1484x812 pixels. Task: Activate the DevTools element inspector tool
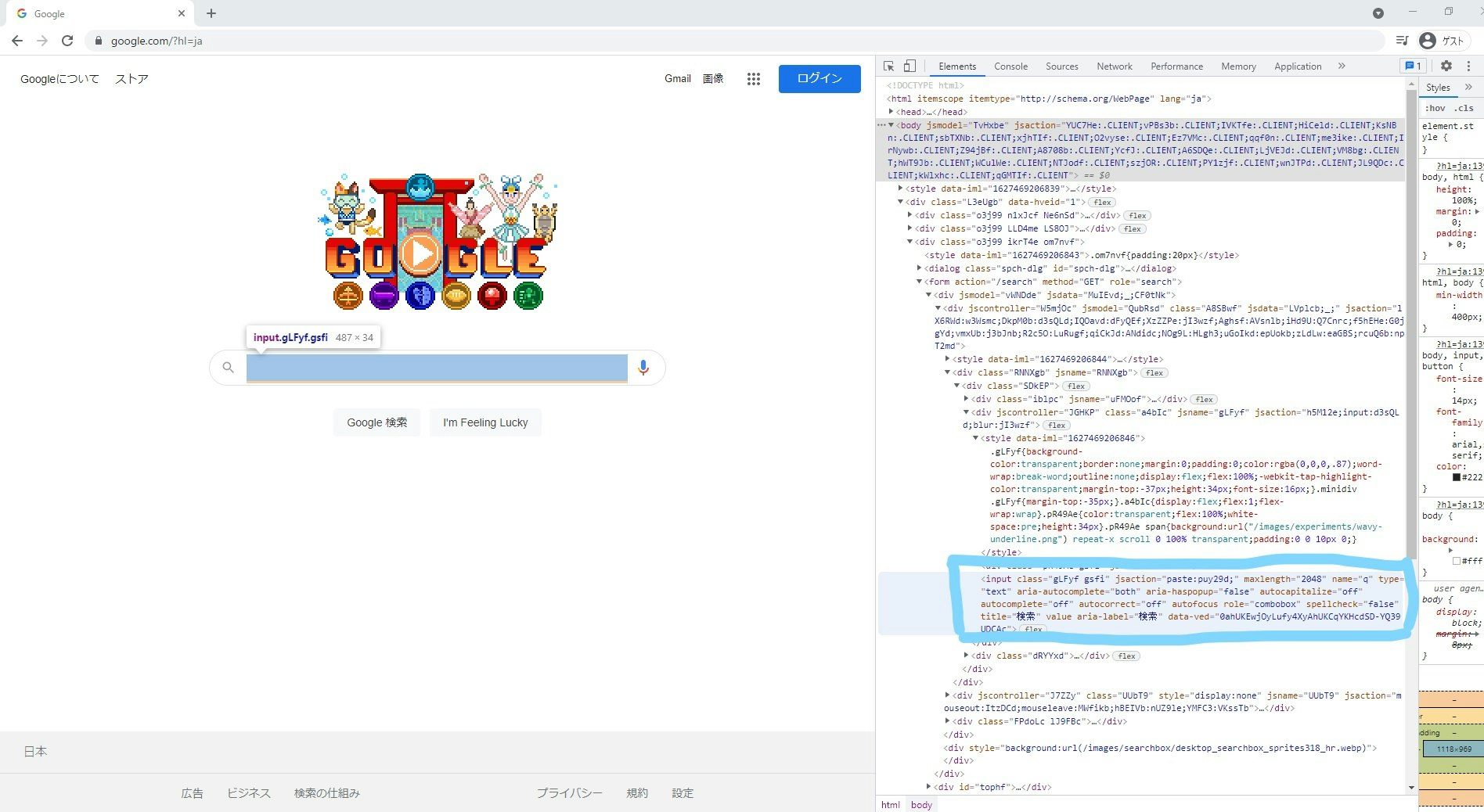click(889, 66)
